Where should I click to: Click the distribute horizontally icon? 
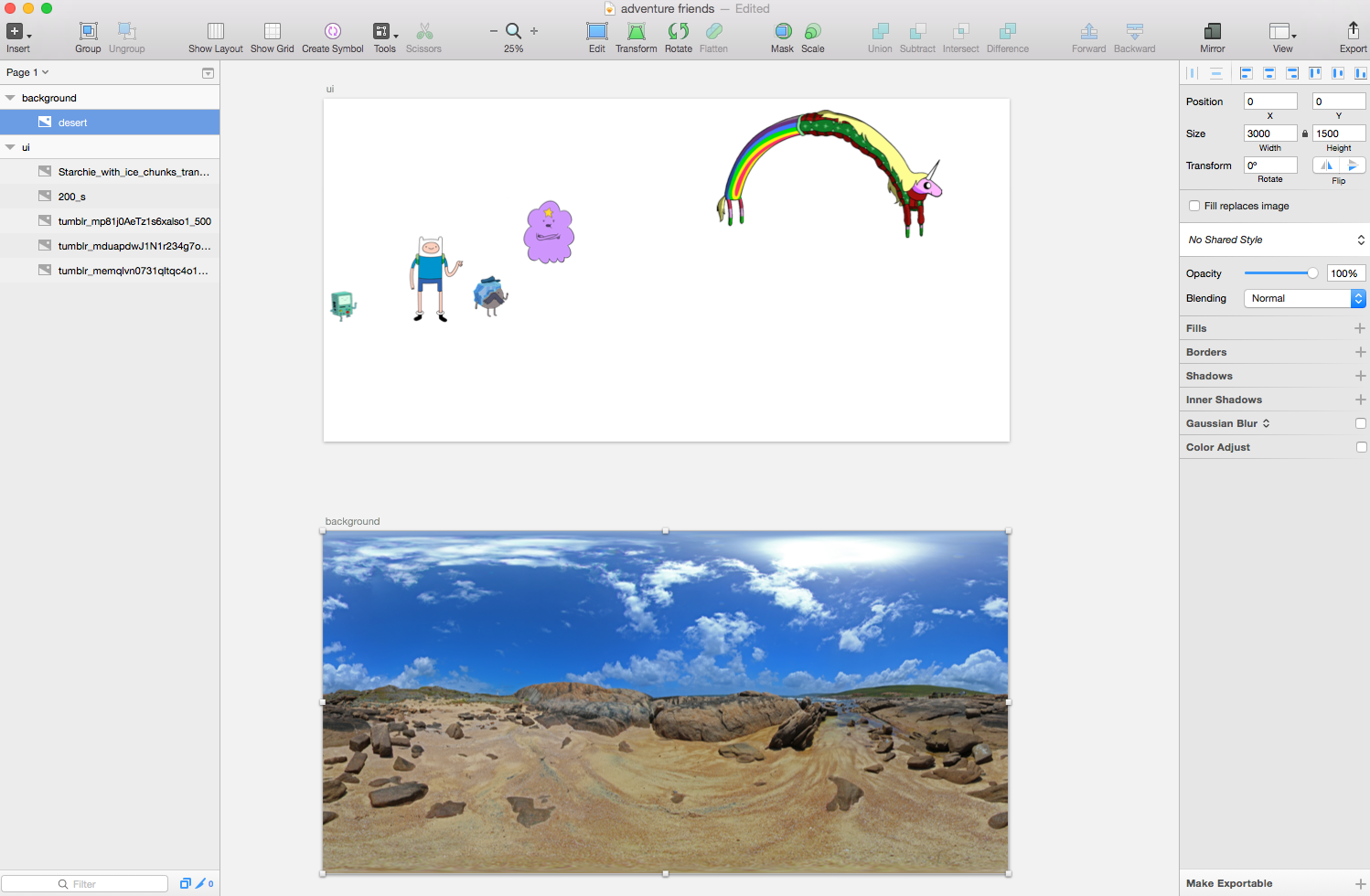coord(1193,73)
